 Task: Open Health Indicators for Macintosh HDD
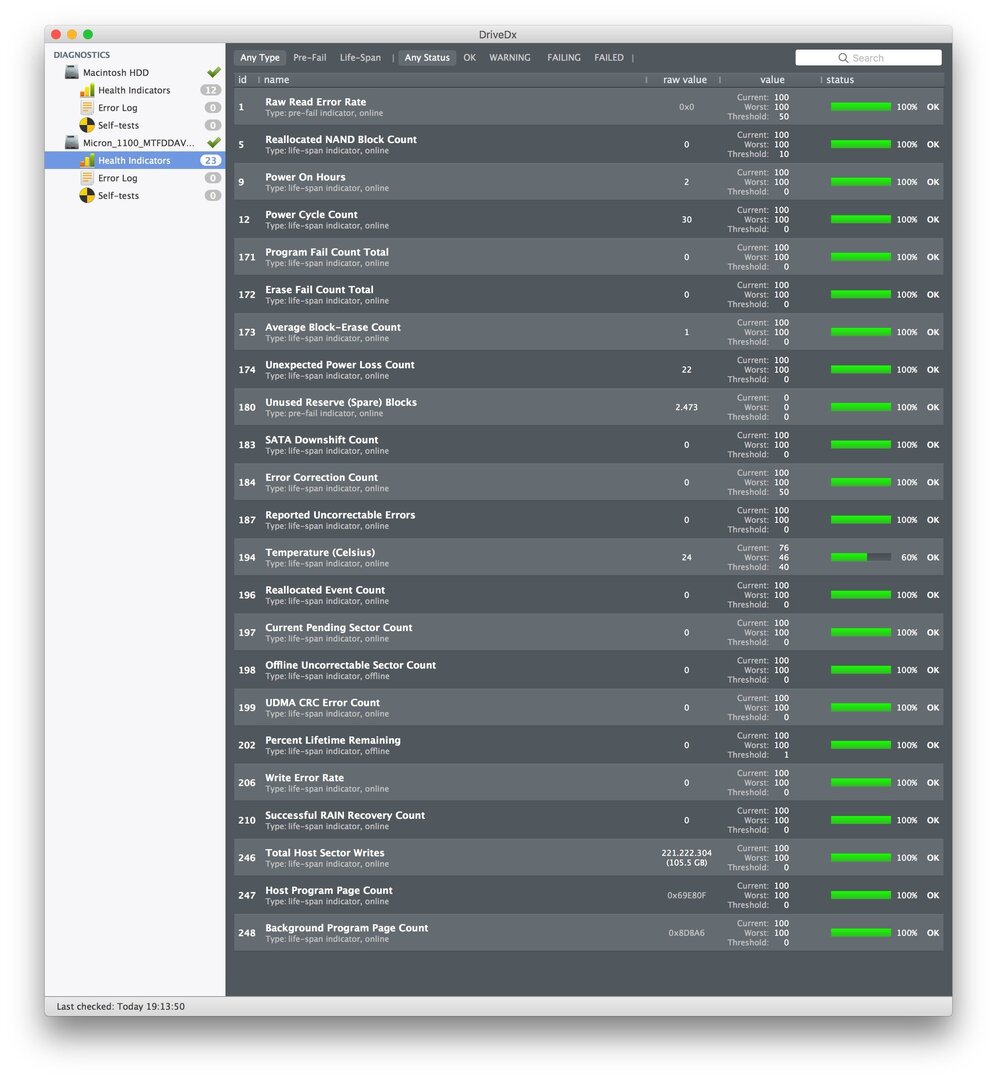[x=135, y=90]
